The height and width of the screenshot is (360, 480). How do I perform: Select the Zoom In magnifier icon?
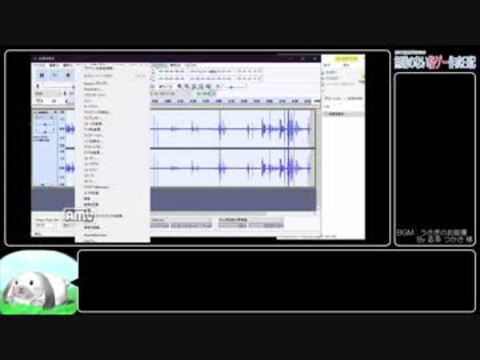[179, 86]
